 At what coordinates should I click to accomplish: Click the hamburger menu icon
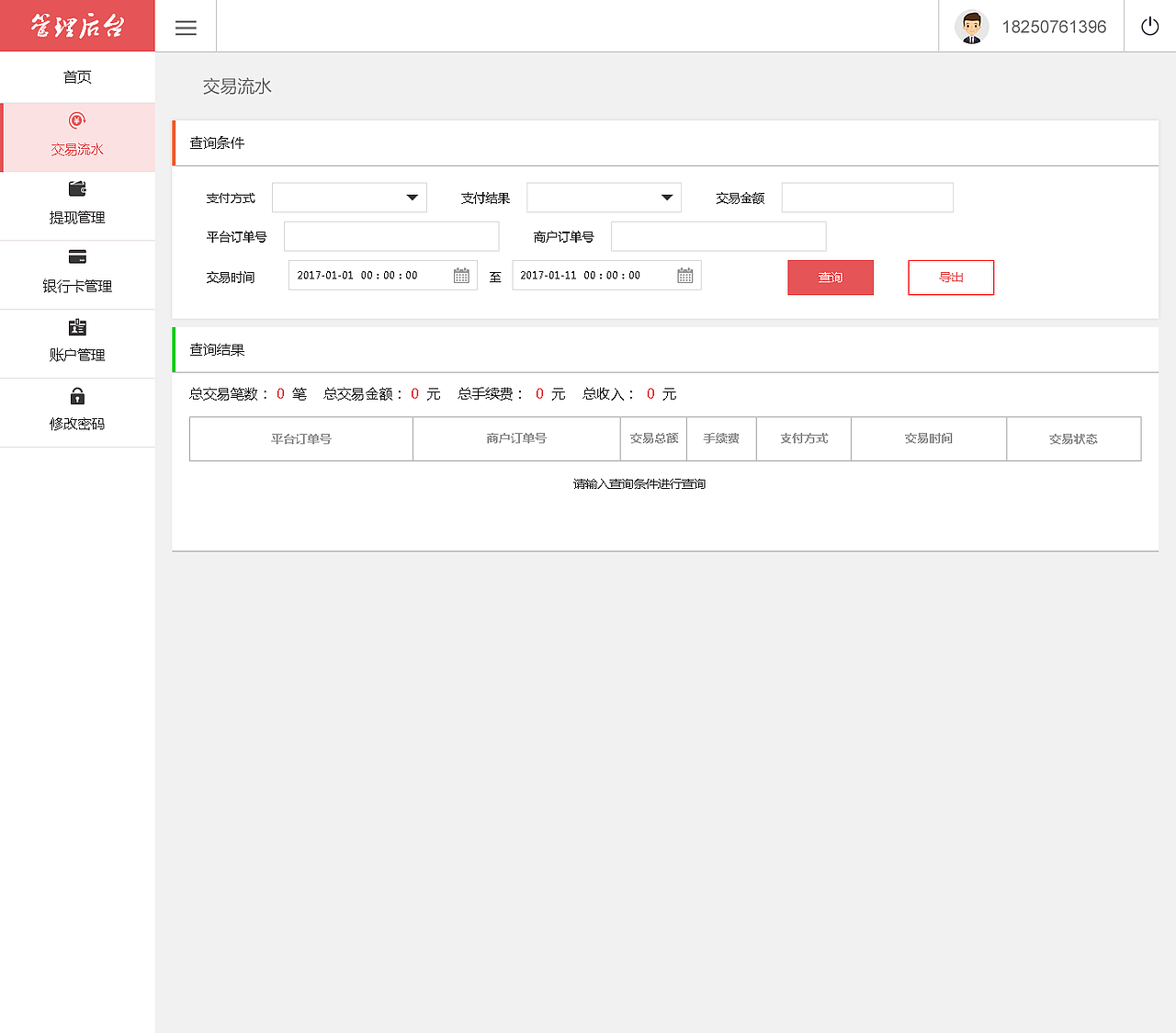point(186,28)
